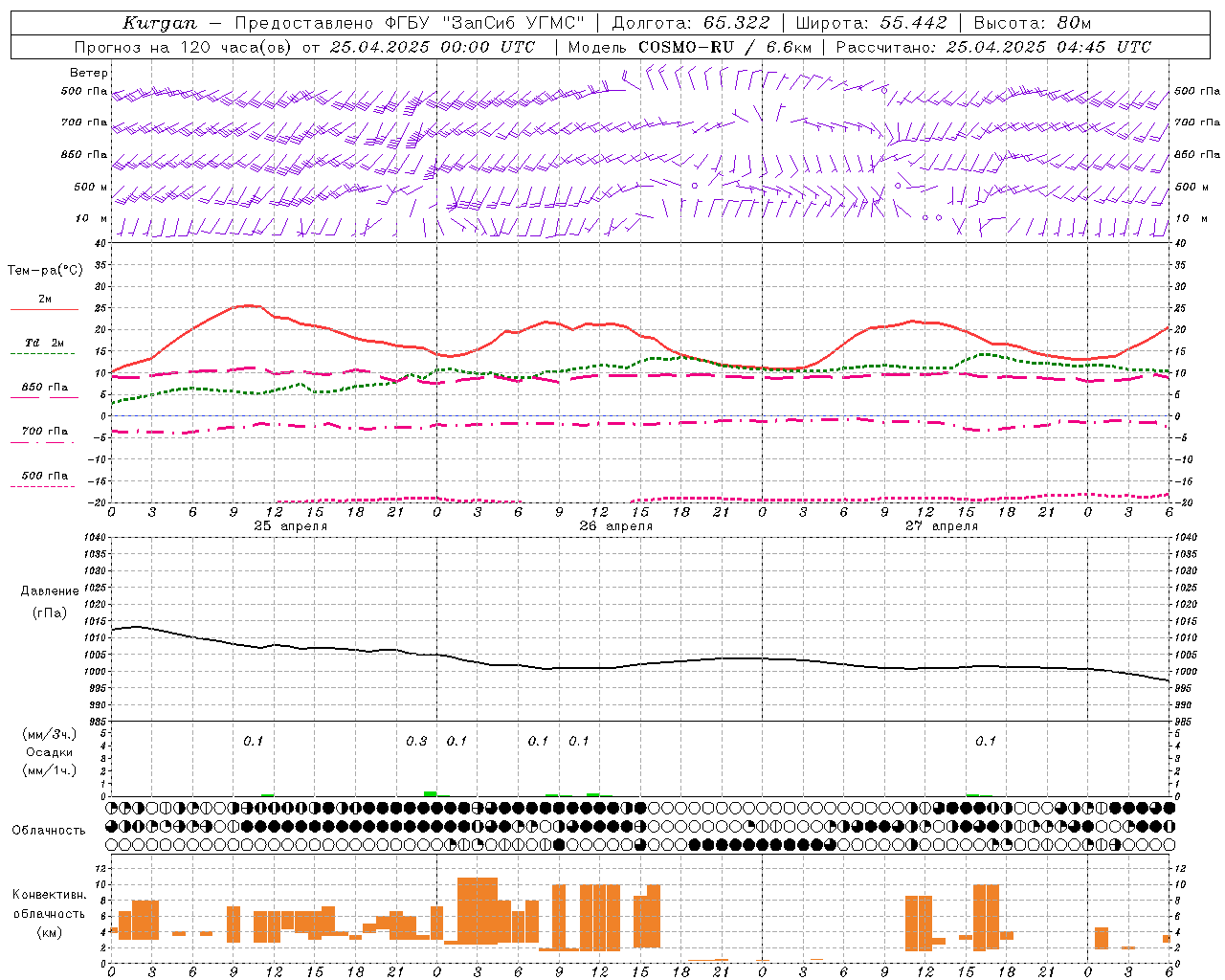Click 500 гПа temperature legend entry
Viewport: 1225px width, 980px height.
pyautogui.click(x=45, y=476)
